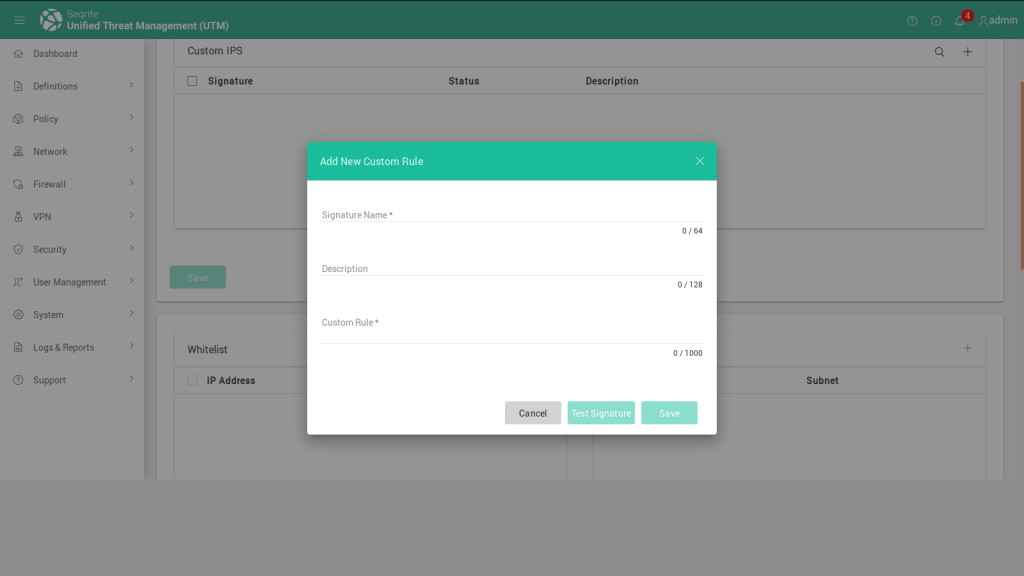
Task: Toggle the Signature select-all checkbox
Action: tap(193, 81)
